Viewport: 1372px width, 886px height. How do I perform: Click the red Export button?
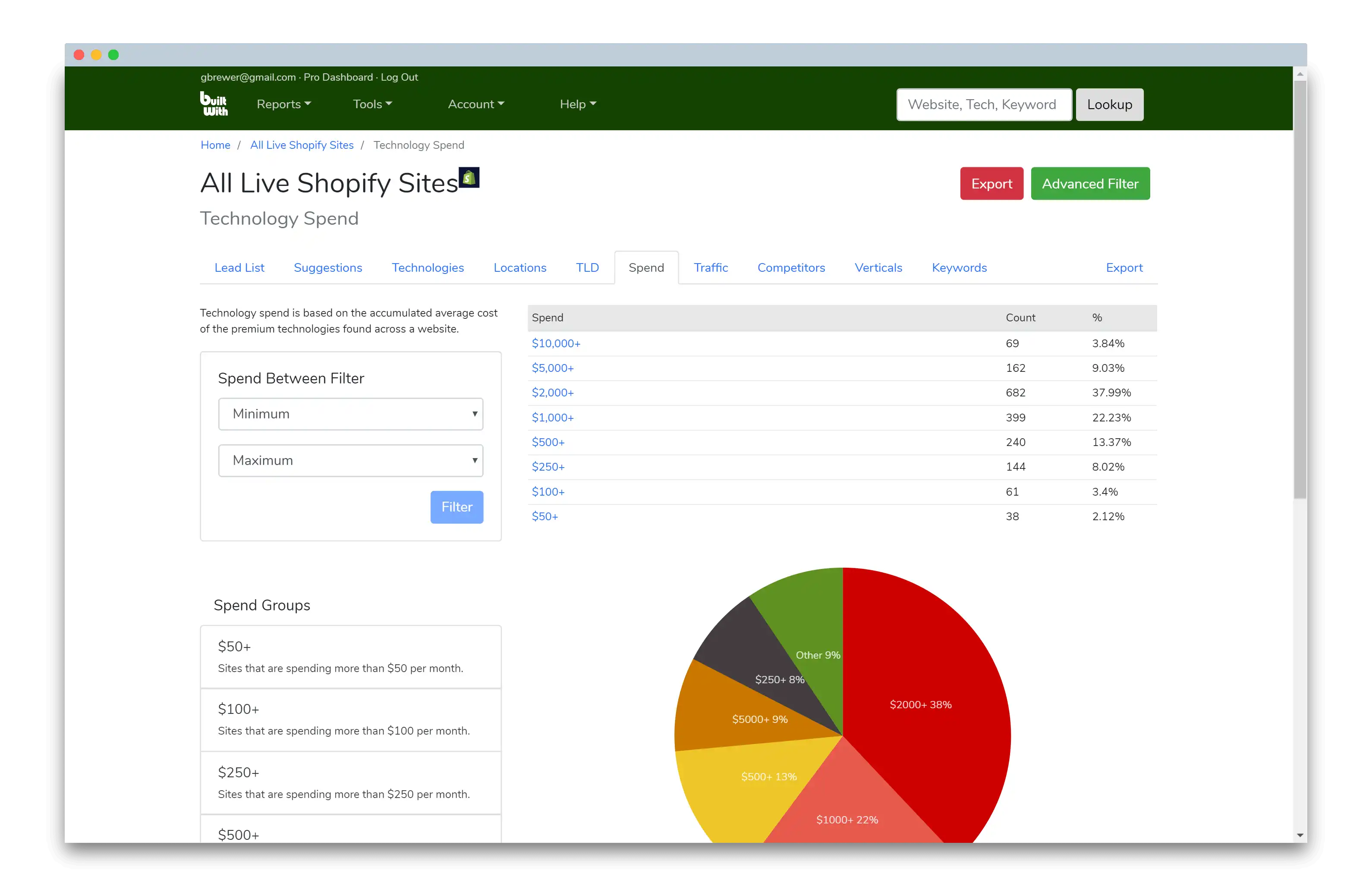tap(991, 183)
